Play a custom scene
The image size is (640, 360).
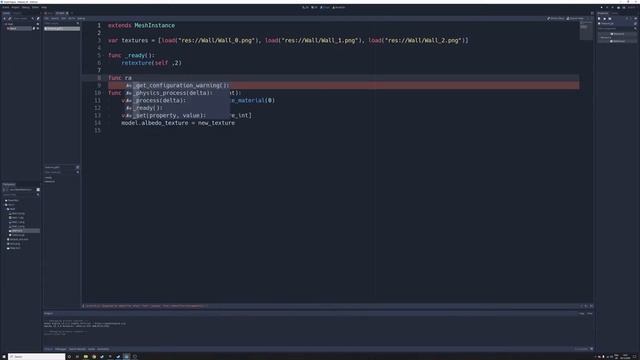(624, 7)
